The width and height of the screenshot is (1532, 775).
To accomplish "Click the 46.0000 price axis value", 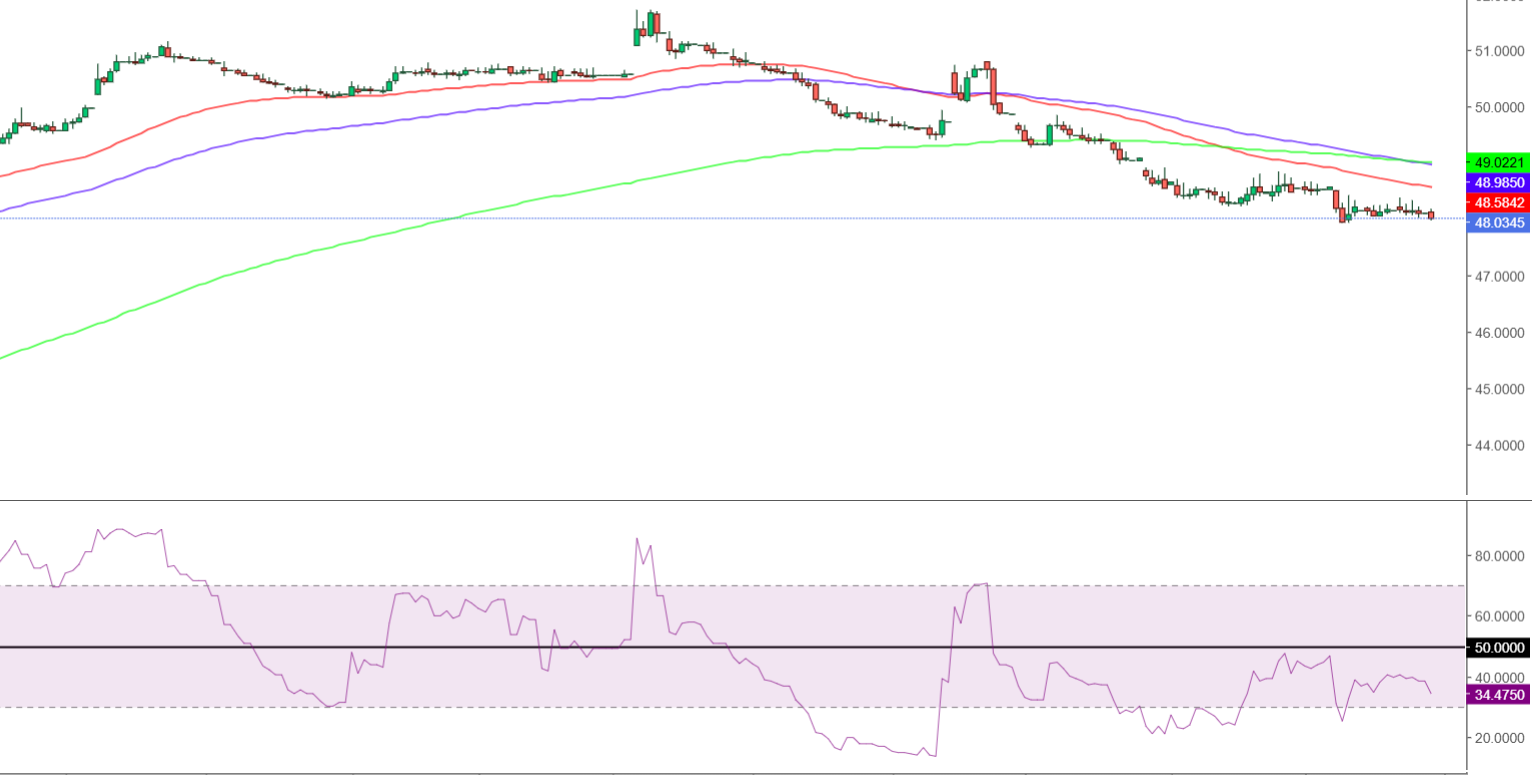I will tap(1500, 332).
